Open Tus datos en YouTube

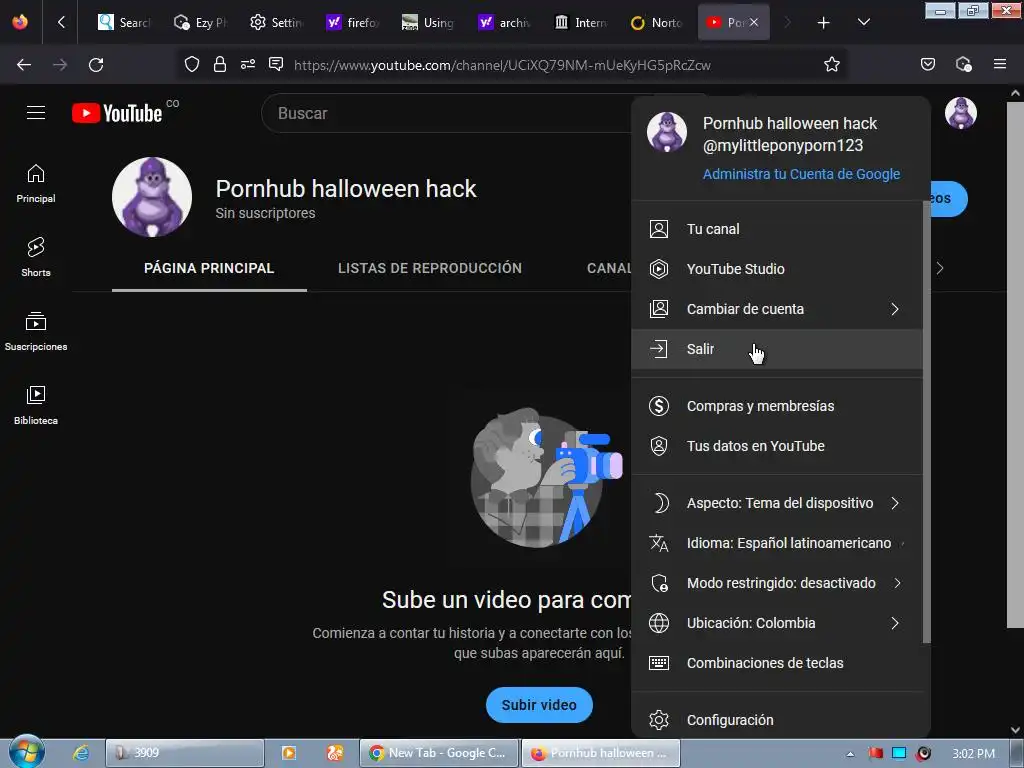click(777, 446)
